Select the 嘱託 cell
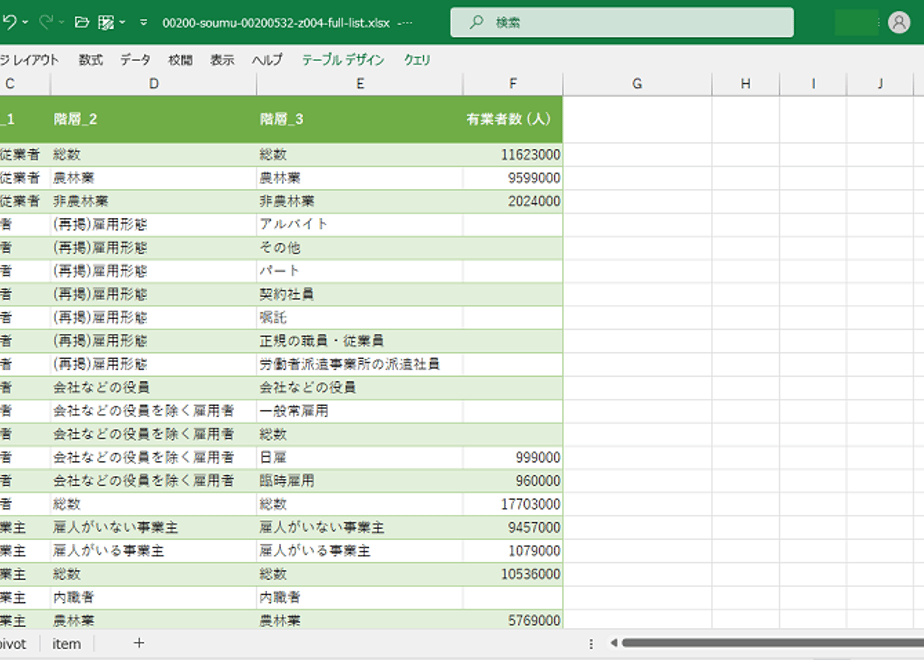924x660 pixels. click(x=360, y=318)
